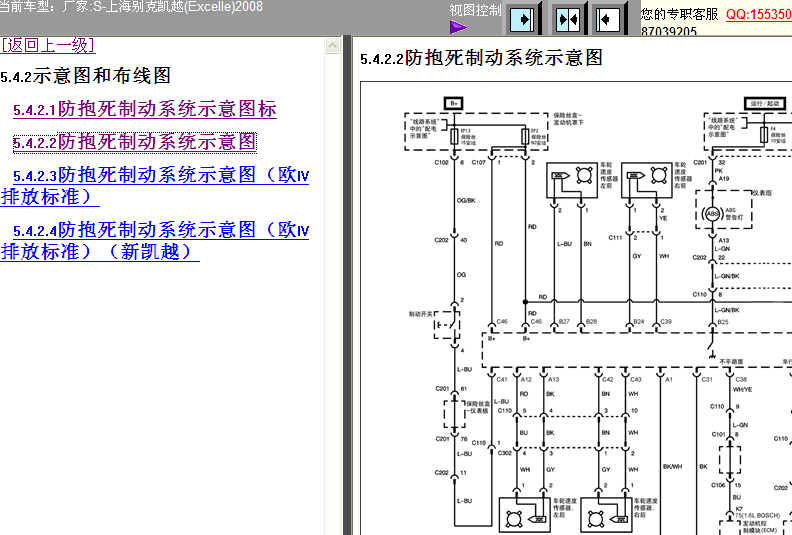The width and height of the screenshot is (792, 535).
Task: Click the 您的专职客服 label
Action: click(x=679, y=14)
